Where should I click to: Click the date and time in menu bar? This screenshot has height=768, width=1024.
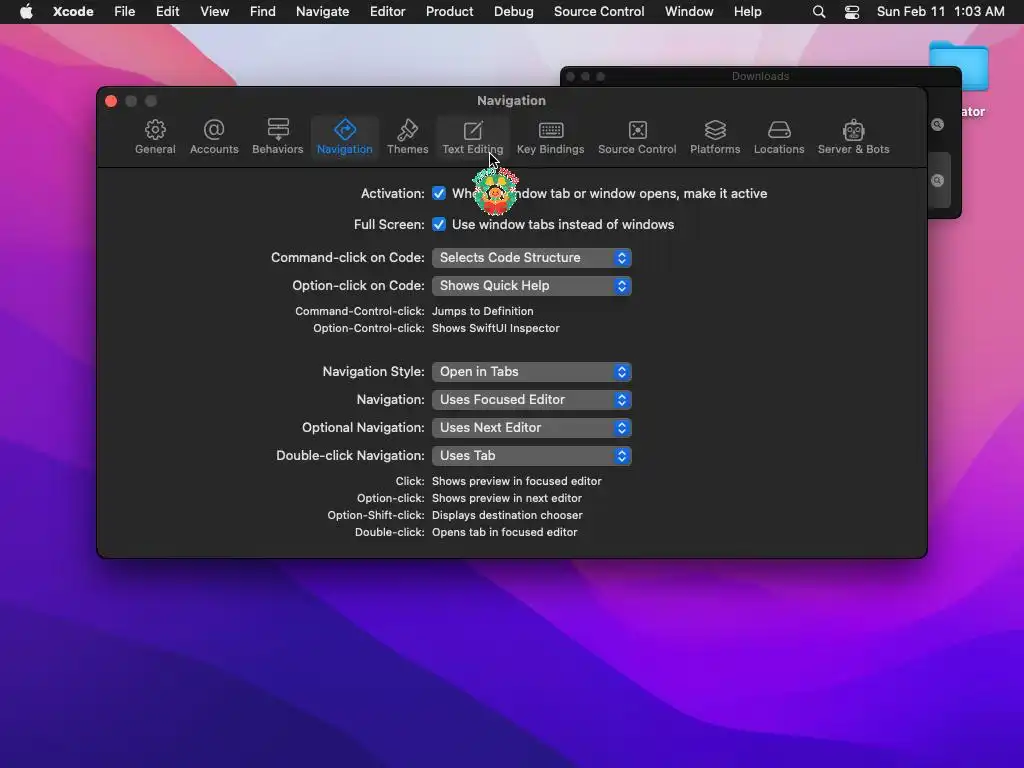[x=940, y=12]
